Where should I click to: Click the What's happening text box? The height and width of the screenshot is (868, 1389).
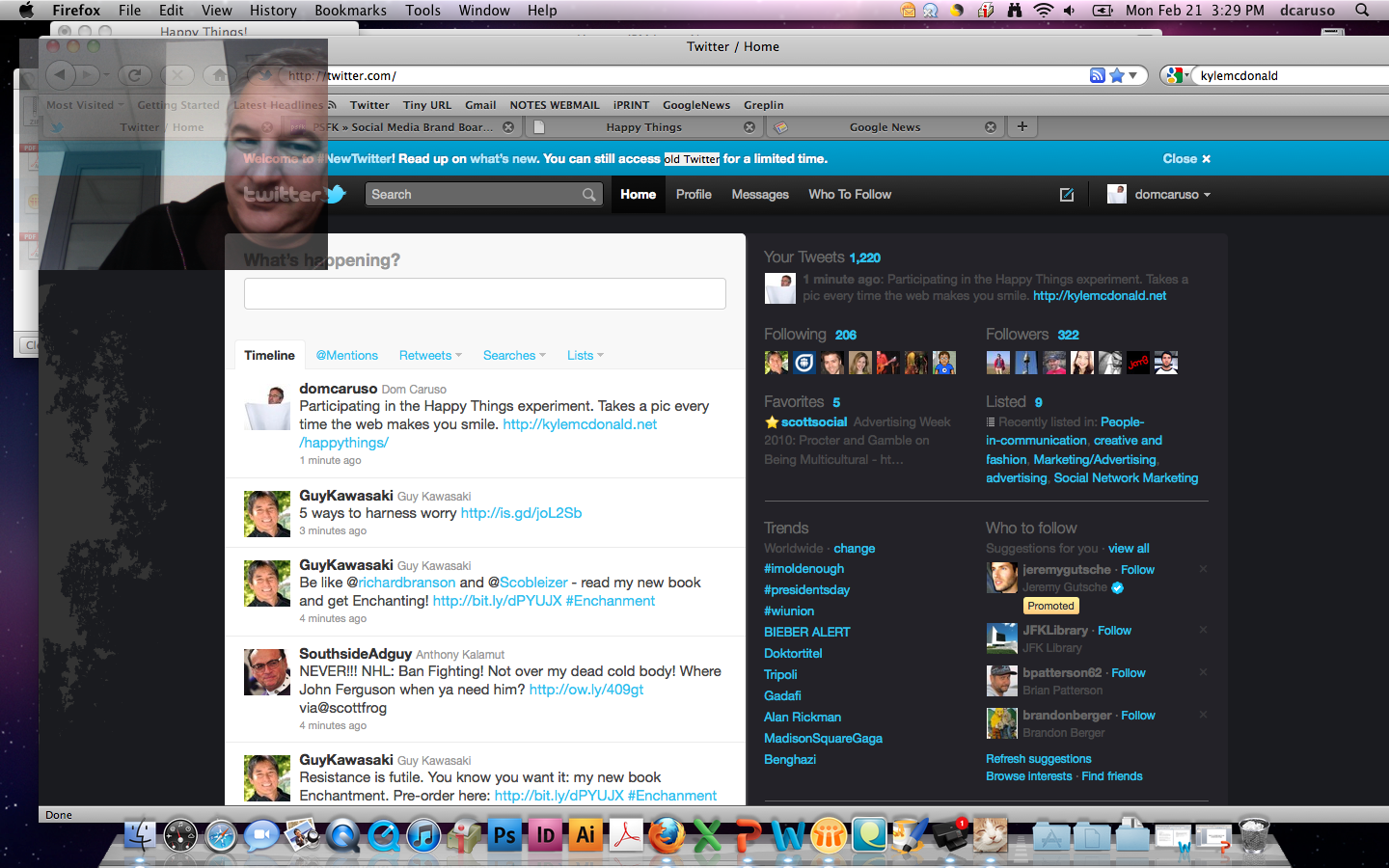(484, 293)
